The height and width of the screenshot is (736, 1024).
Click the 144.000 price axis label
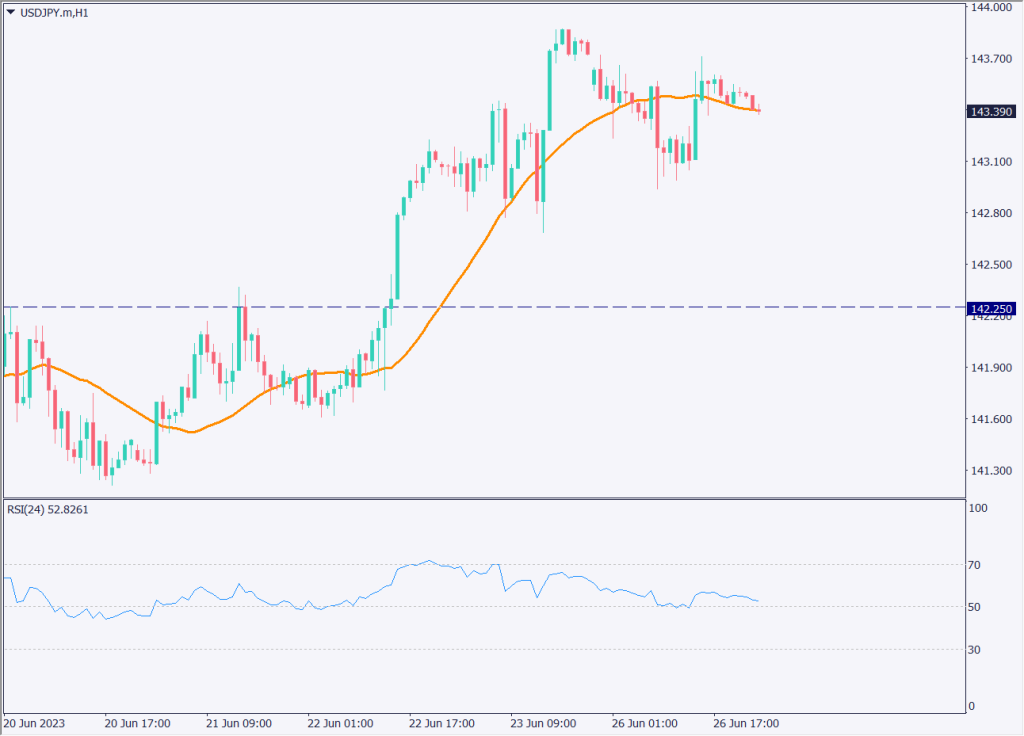(990, 7)
